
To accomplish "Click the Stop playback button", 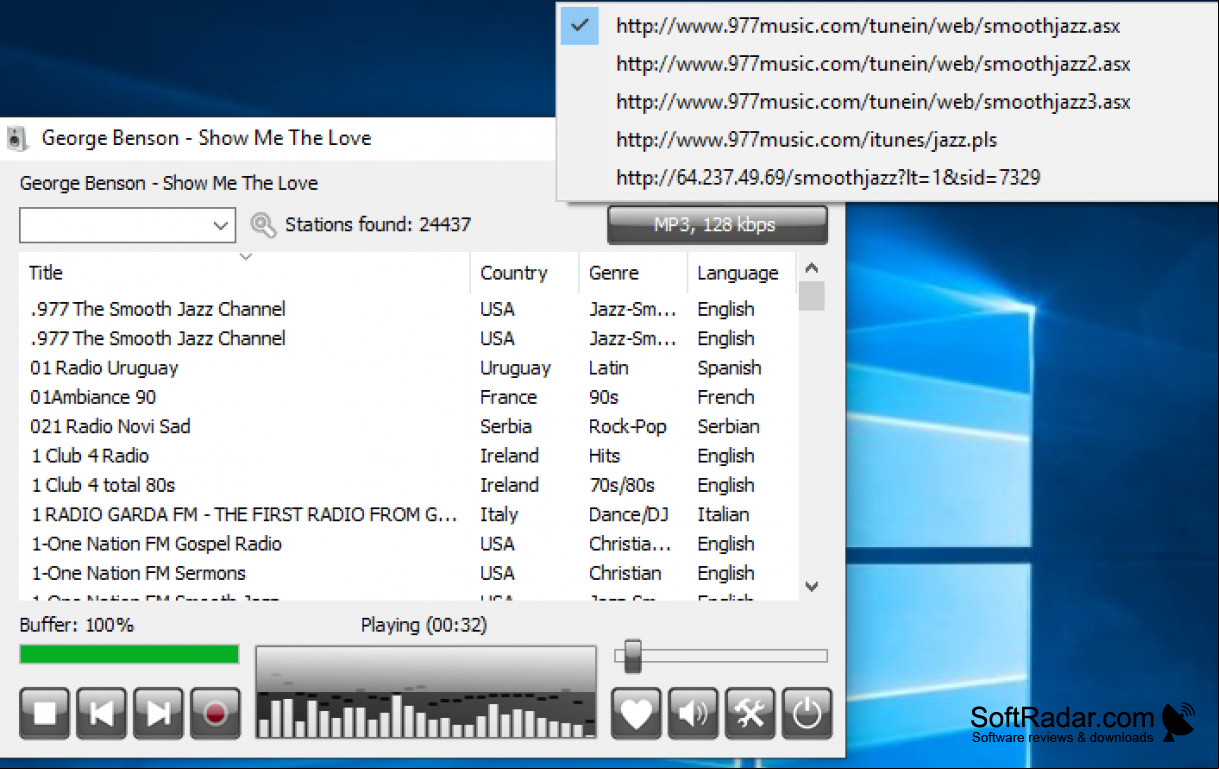I will point(45,713).
